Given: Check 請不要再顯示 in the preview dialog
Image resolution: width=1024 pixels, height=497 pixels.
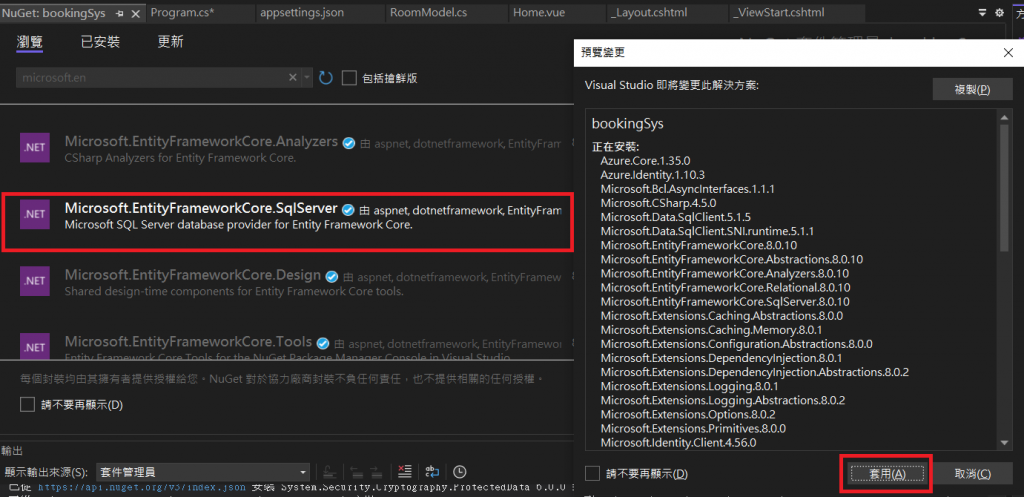Looking at the screenshot, I should [x=592, y=473].
